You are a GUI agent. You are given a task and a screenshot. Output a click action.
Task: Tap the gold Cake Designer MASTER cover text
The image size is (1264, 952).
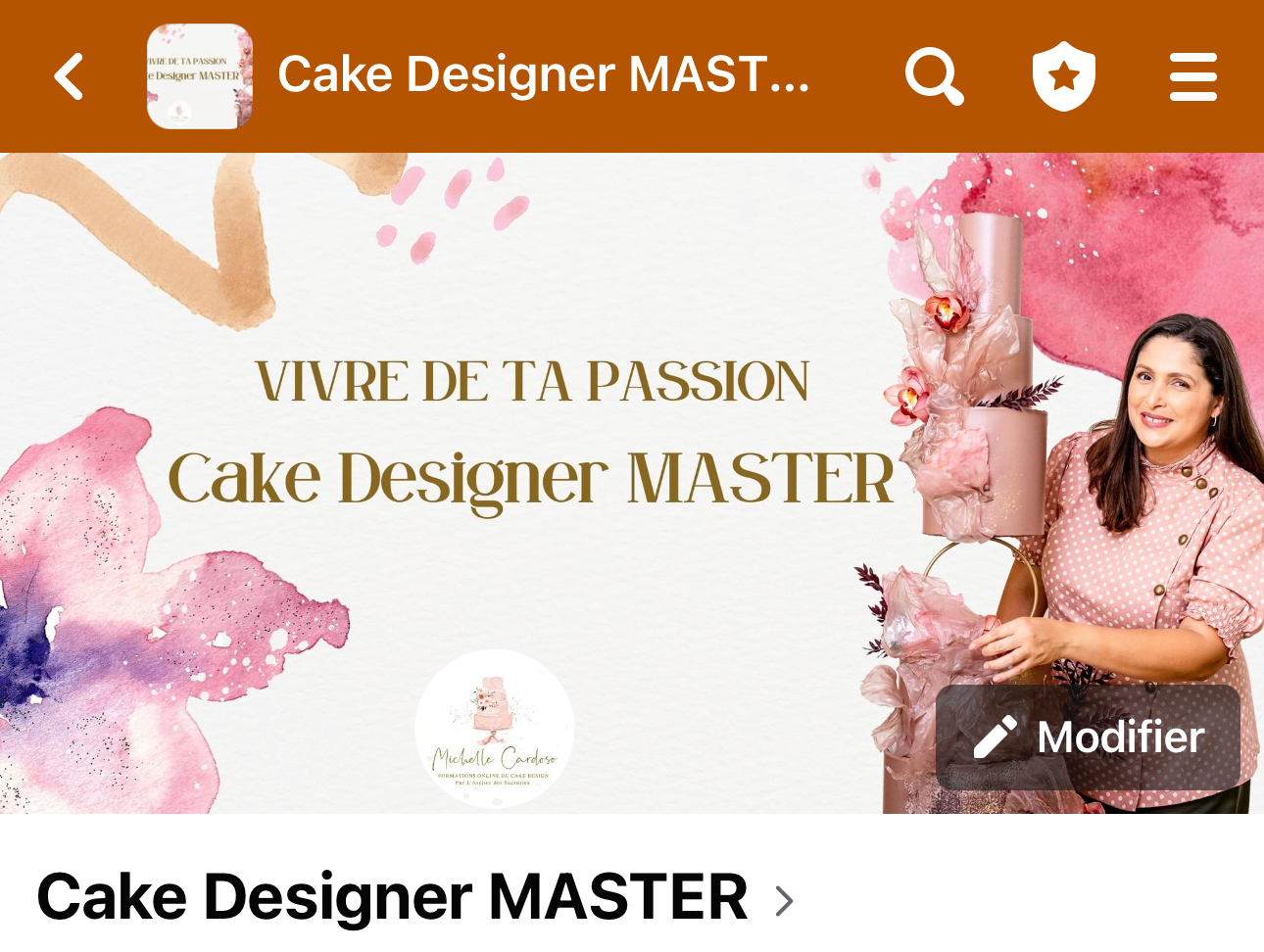pos(531,478)
